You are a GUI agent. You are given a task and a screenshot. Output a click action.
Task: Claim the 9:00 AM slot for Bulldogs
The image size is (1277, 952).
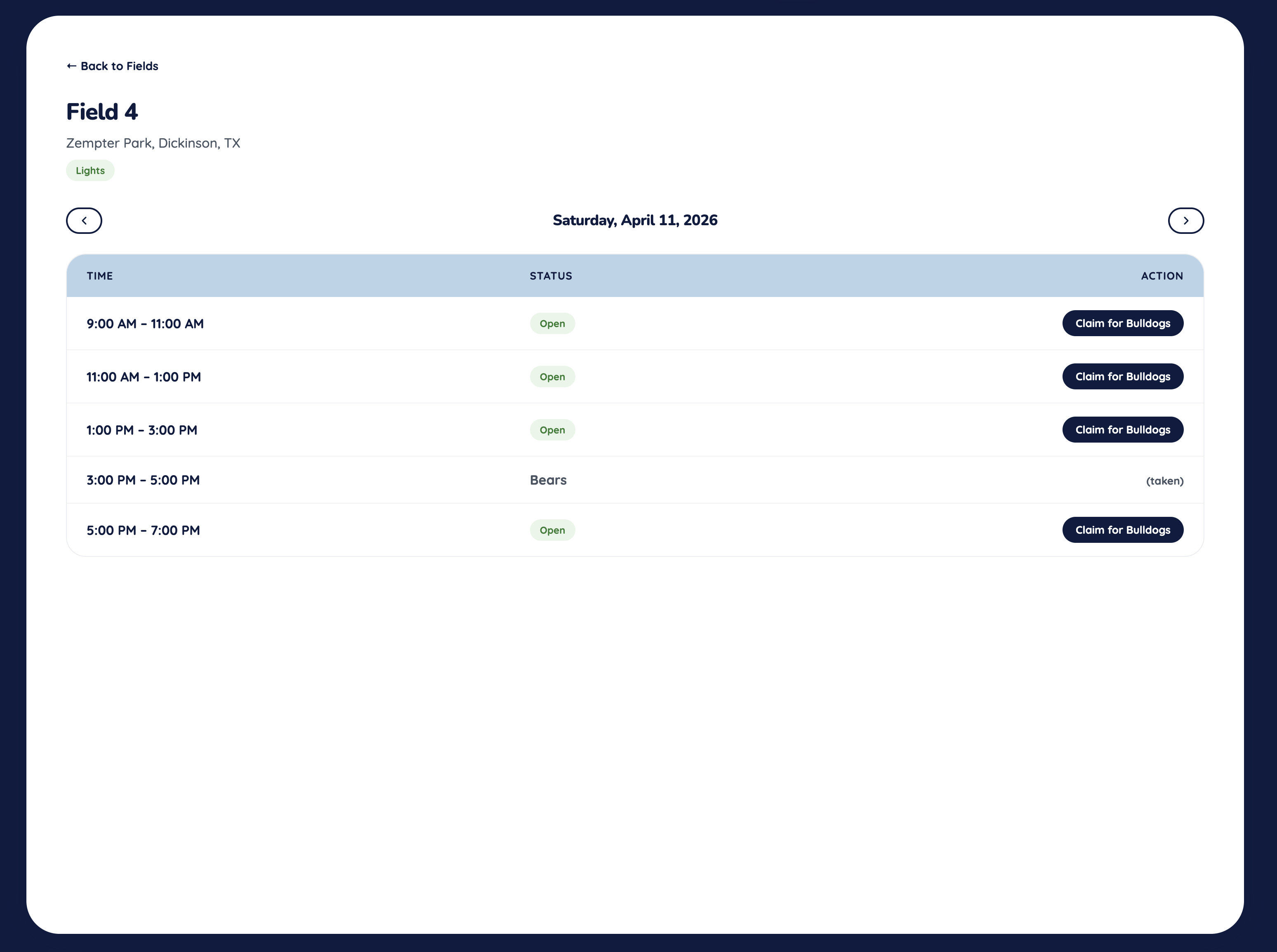[x=1122, y=323]
